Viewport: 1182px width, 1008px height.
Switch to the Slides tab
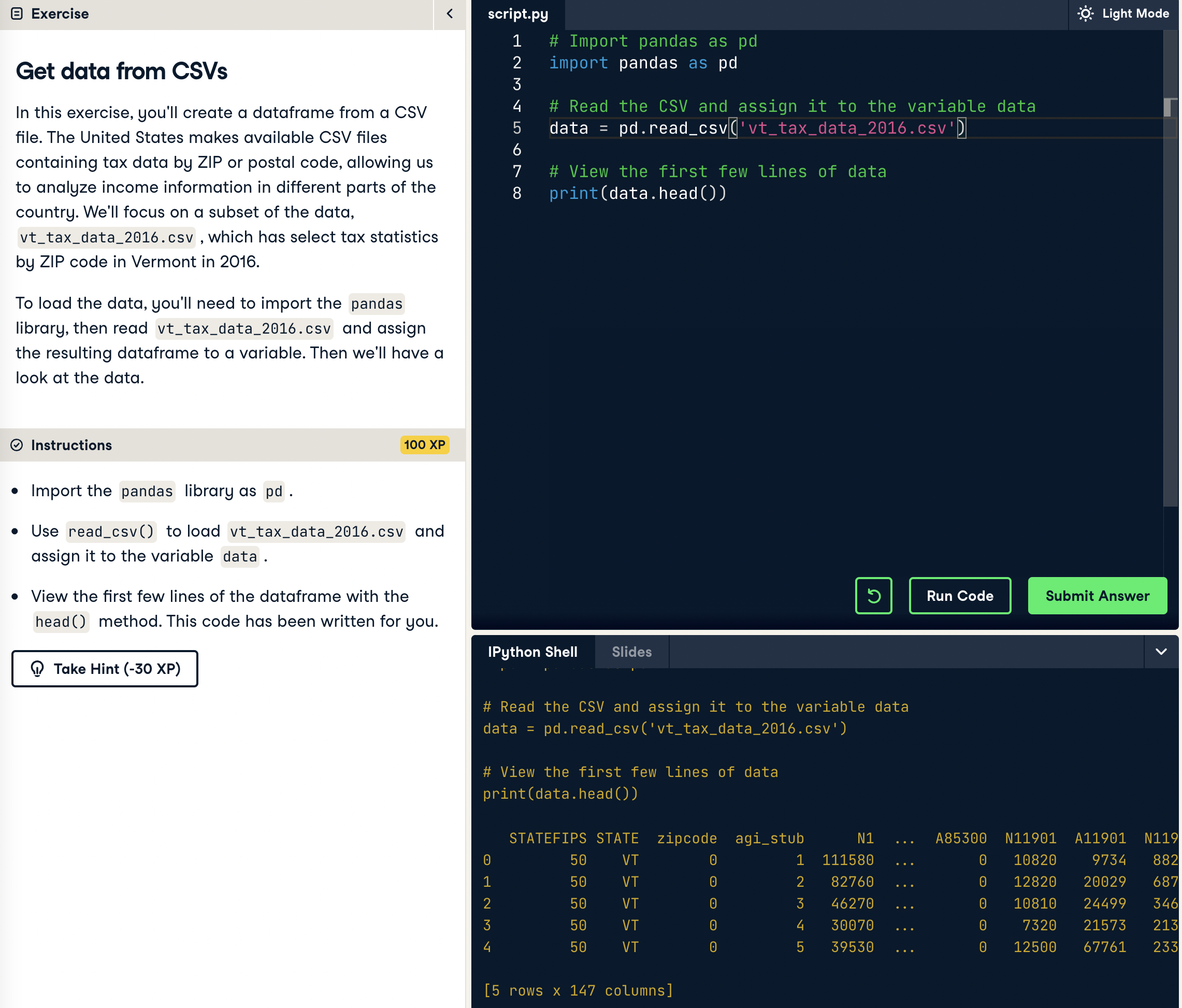[x=631, y=652]
